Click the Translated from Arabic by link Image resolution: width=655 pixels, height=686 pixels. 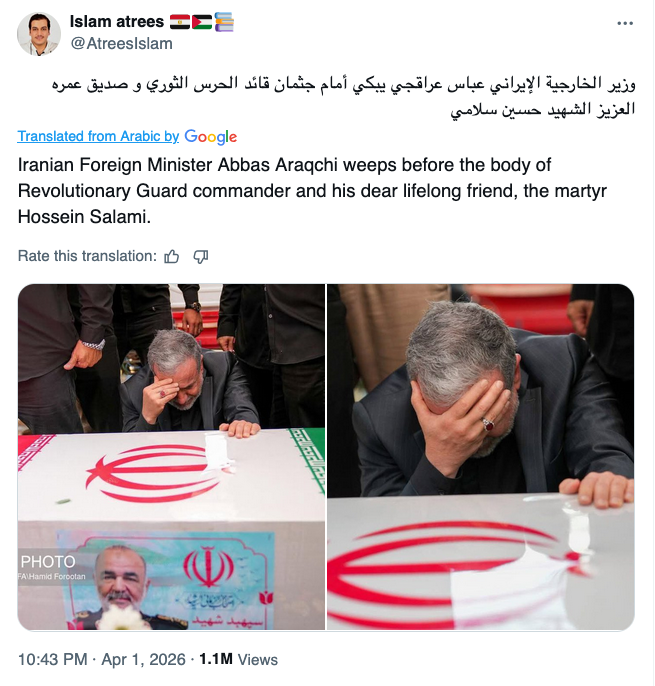coord(98,136)
